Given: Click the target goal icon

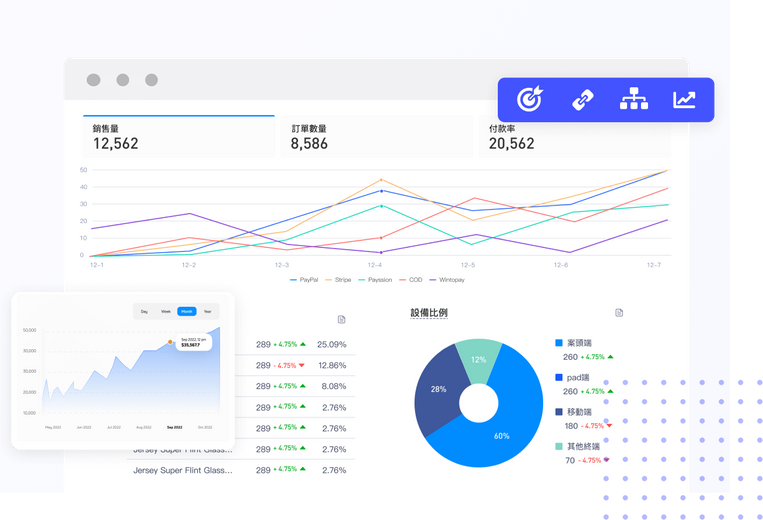Looking at the screenshot, I should point(529,100).
